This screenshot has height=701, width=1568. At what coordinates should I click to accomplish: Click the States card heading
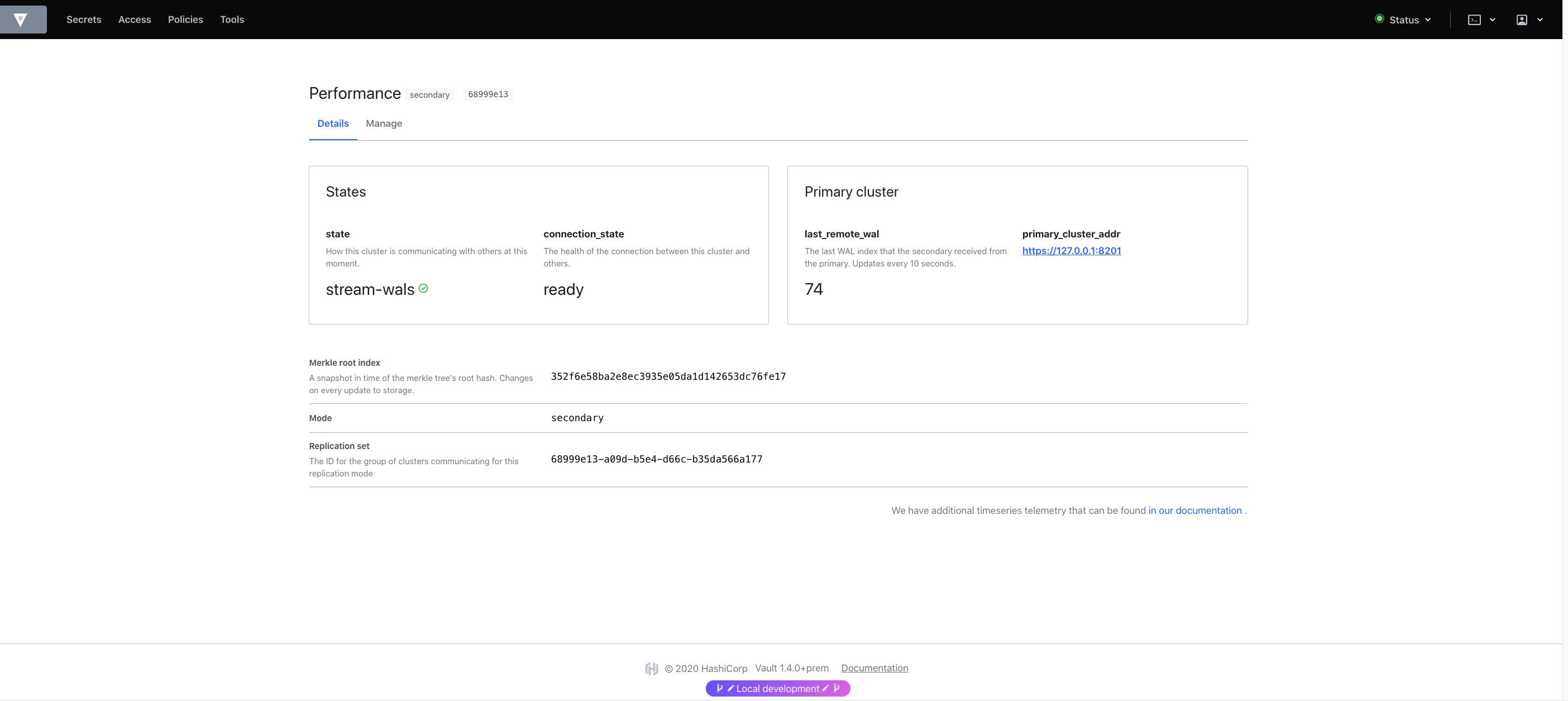[x=346, y=192]
